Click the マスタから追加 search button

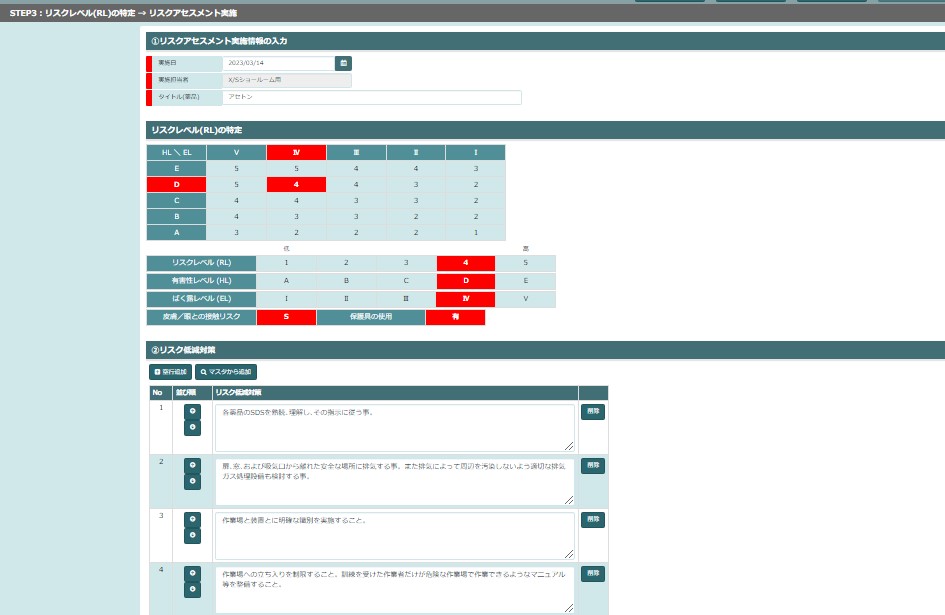pyautogui.click(x=226, y=372)
